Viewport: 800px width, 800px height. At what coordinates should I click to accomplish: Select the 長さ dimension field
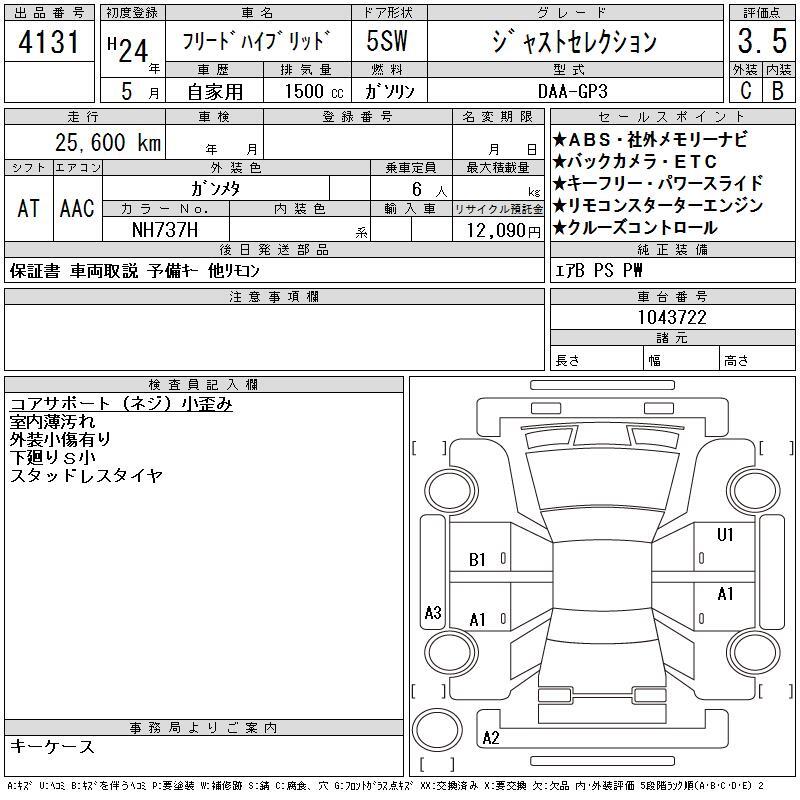tap(596, 360)
